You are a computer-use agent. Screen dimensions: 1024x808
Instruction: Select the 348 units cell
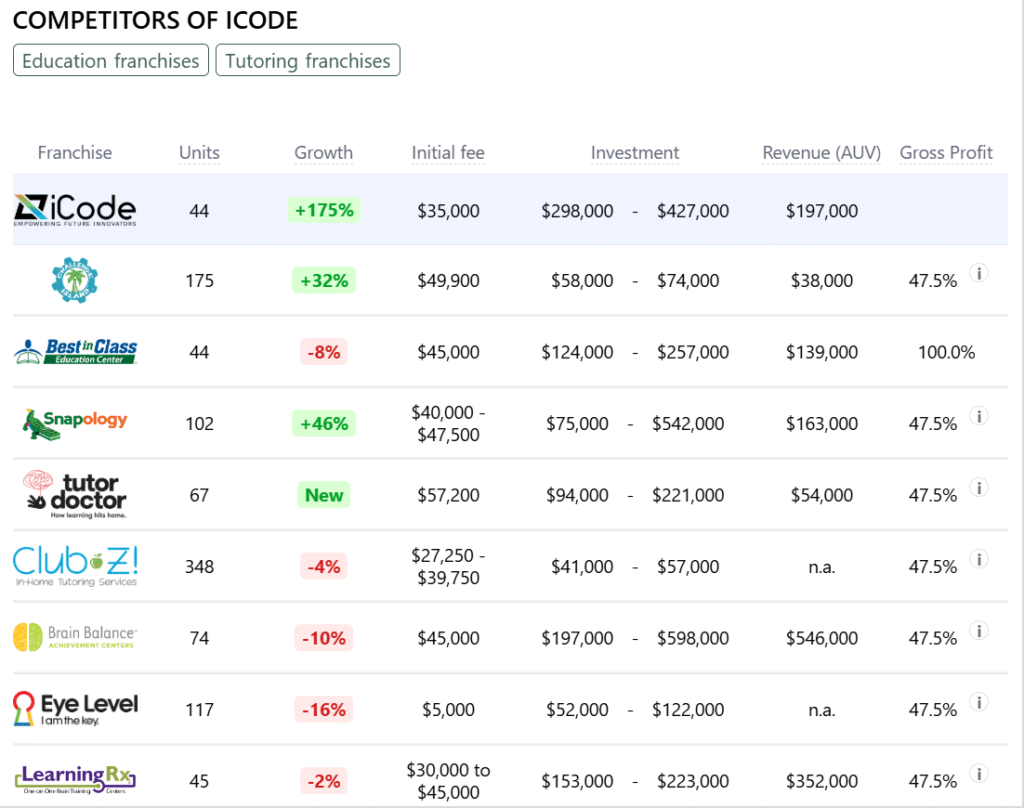click(x=199, y=566)
